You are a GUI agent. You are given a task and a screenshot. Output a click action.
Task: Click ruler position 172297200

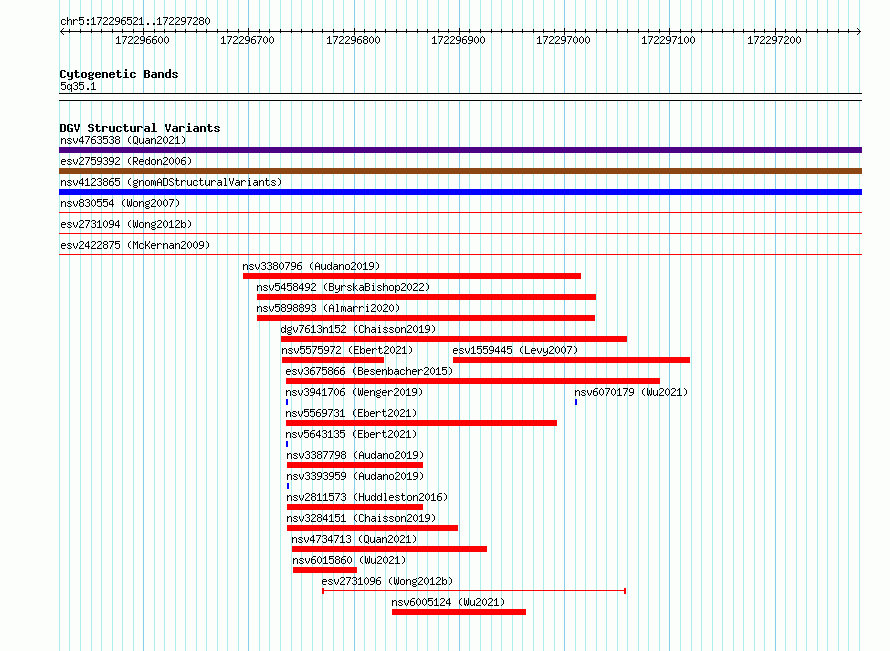(x=774, y=40)
